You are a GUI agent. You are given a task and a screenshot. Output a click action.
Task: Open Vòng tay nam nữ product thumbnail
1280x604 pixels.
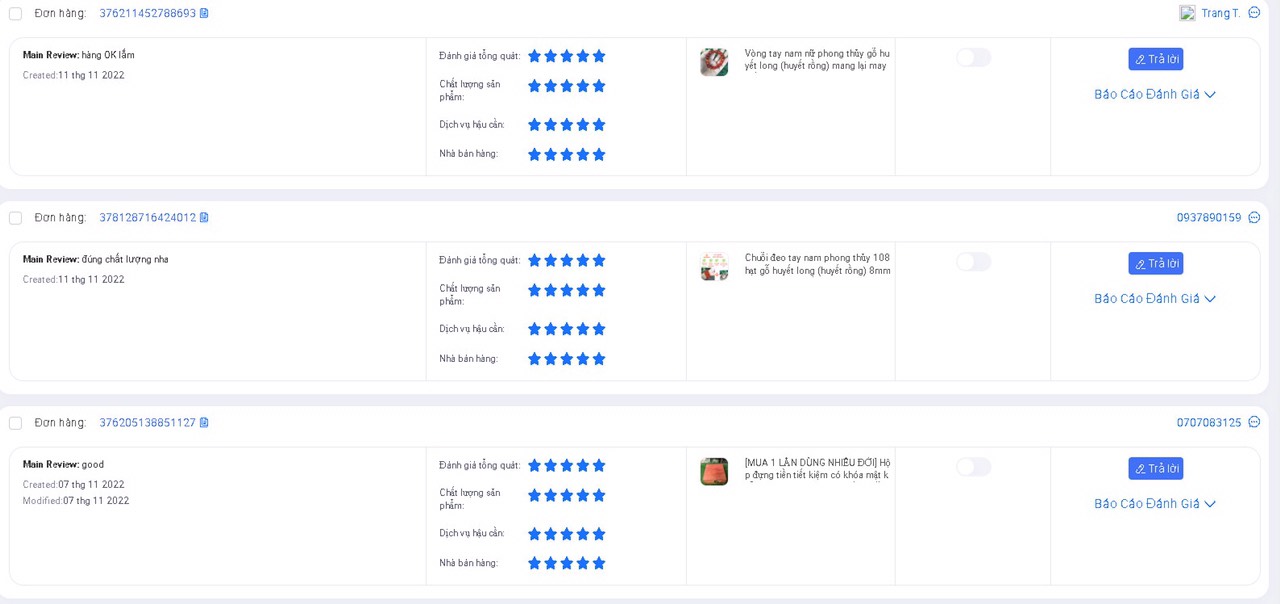click(x=714, y=62)
